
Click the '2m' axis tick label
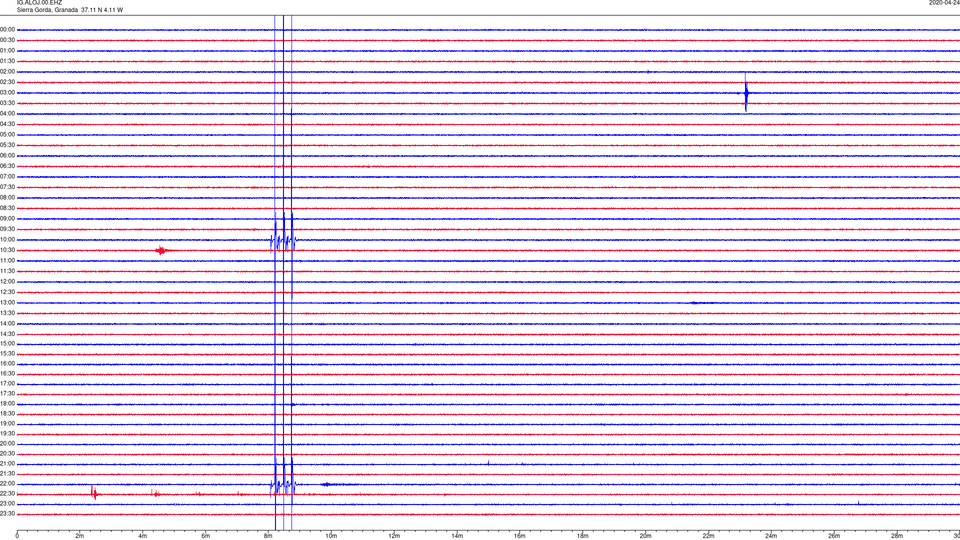[x=80, y=536]
